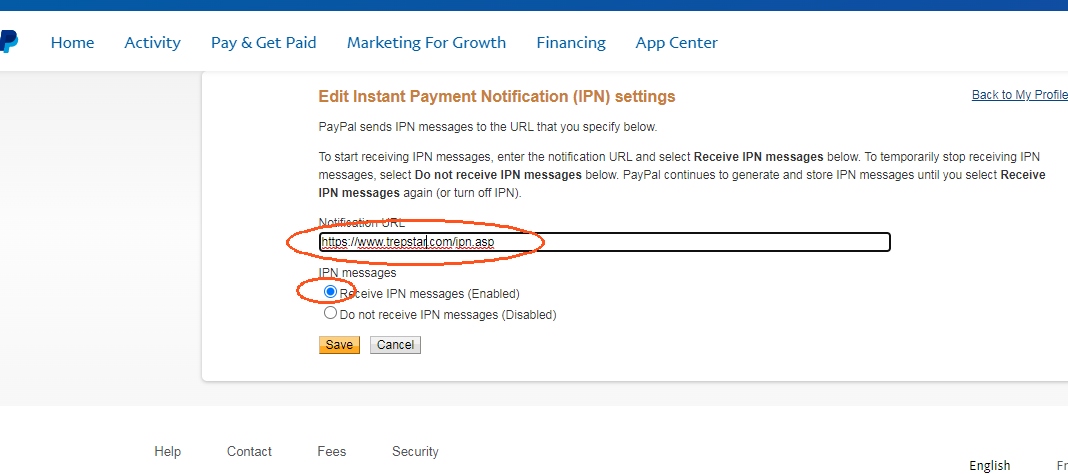Open Pay & Get Paid menu
1068x474 pixels.
click(x=264, y=43)
